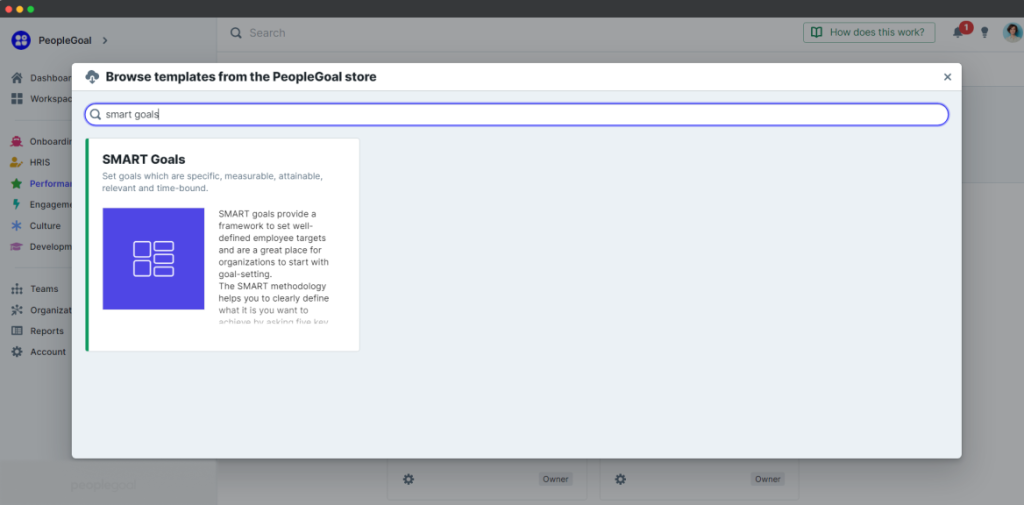Click the notification badge showing 1

click(966, 27)
